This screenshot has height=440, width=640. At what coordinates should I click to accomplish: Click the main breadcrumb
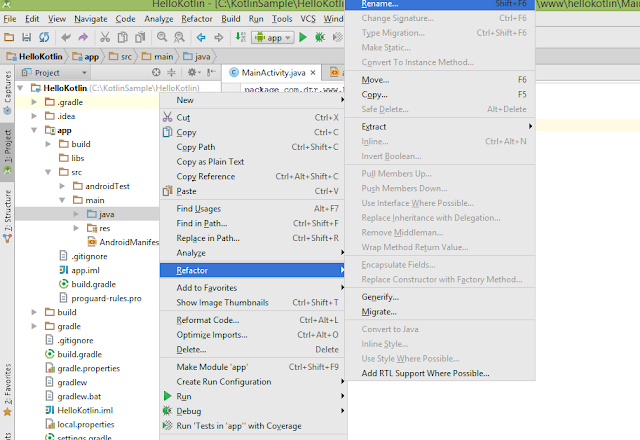(158, 56)
